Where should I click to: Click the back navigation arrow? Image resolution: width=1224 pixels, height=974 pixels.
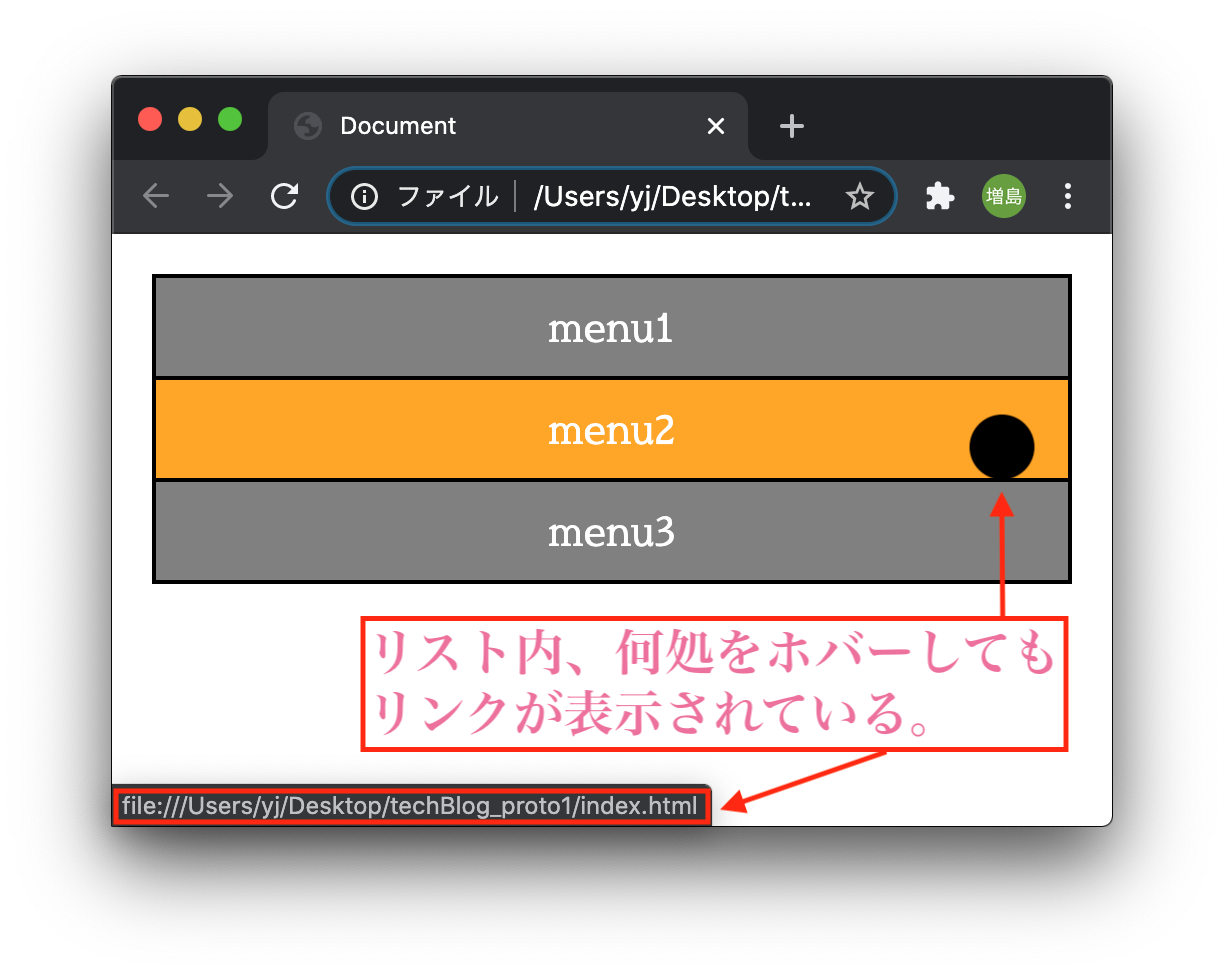pyautogui.click(x=156, y=196)
